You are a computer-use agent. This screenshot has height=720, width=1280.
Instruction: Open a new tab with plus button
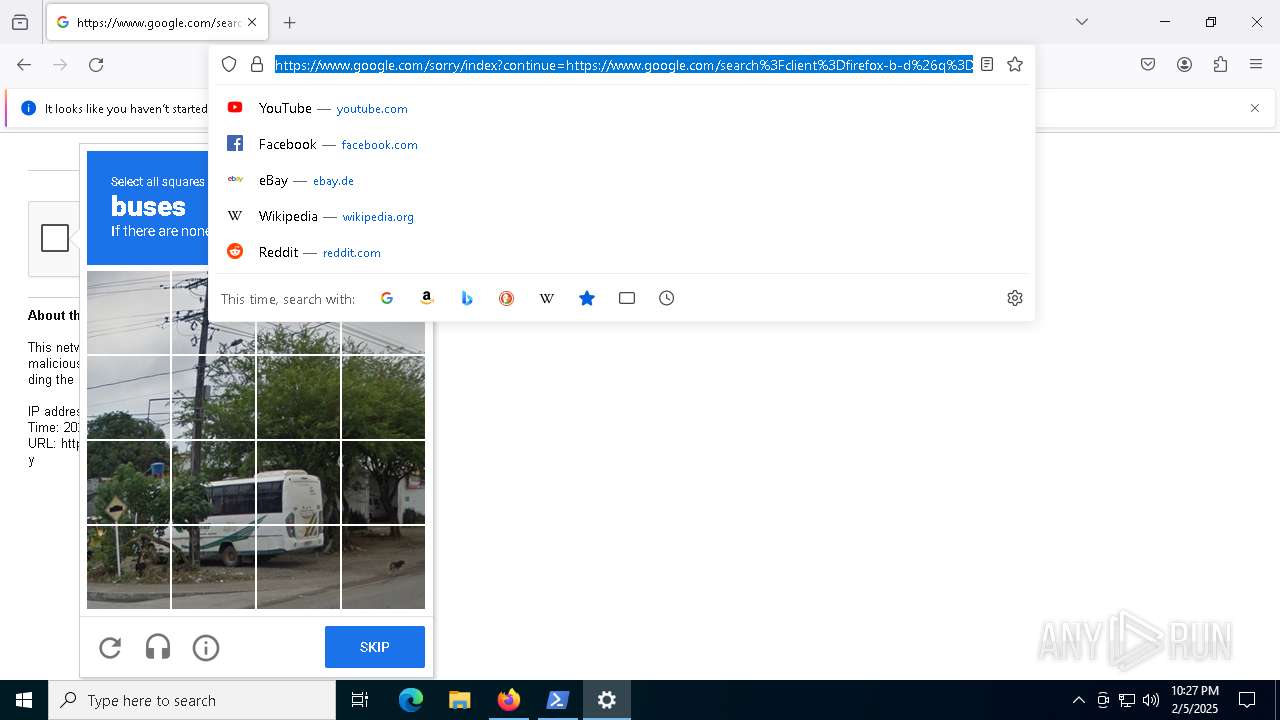click(x=290, y=22)
